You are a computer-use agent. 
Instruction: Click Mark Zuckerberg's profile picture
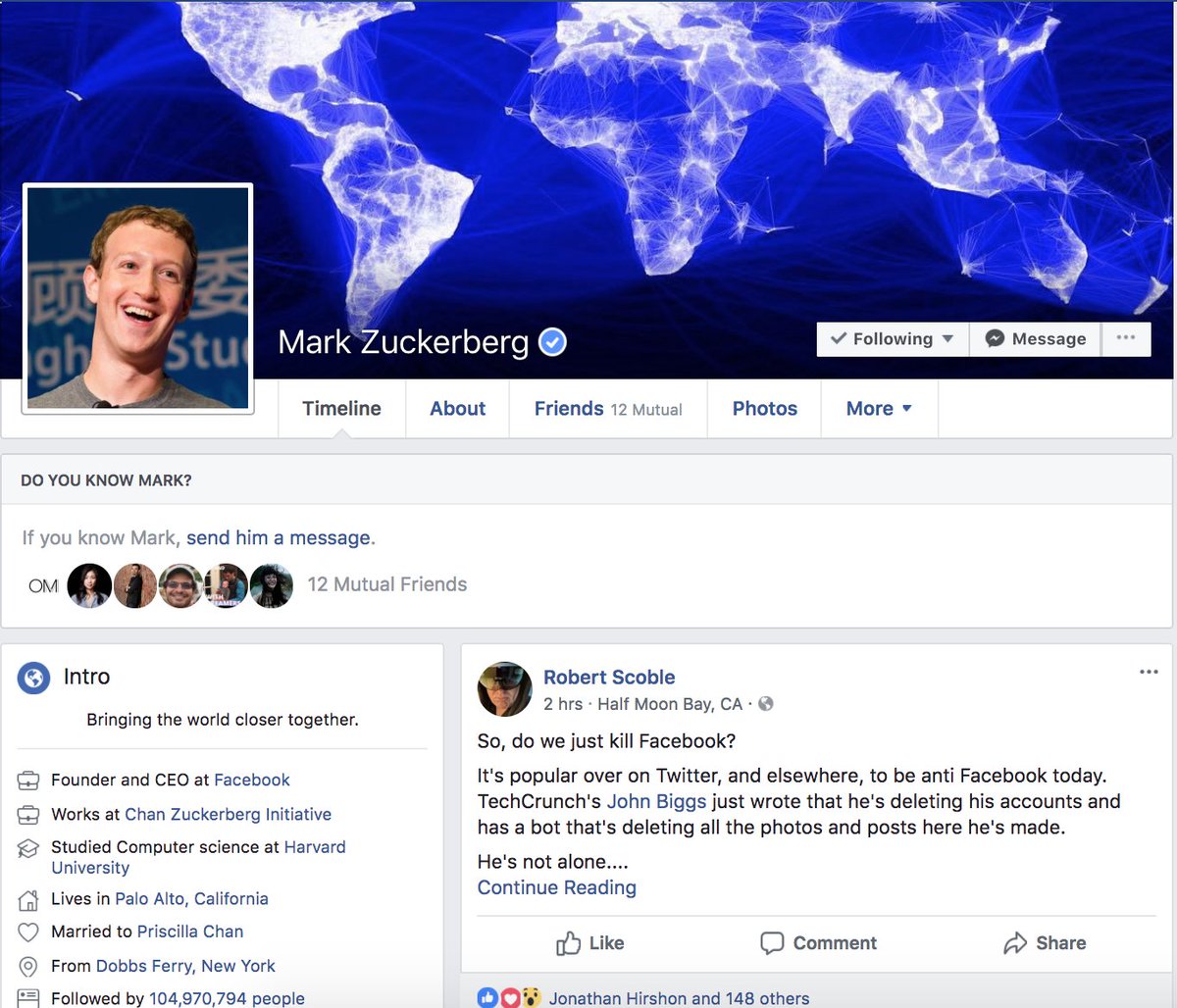tap(138, 298)
